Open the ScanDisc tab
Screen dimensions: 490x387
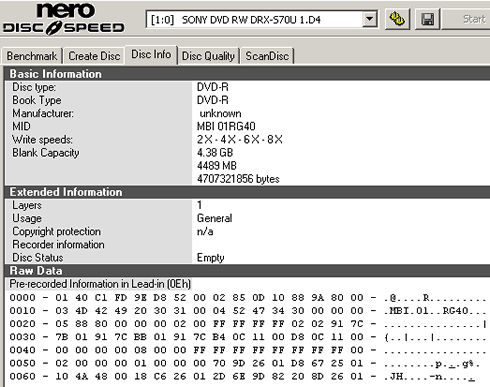(x=267, y=56)
